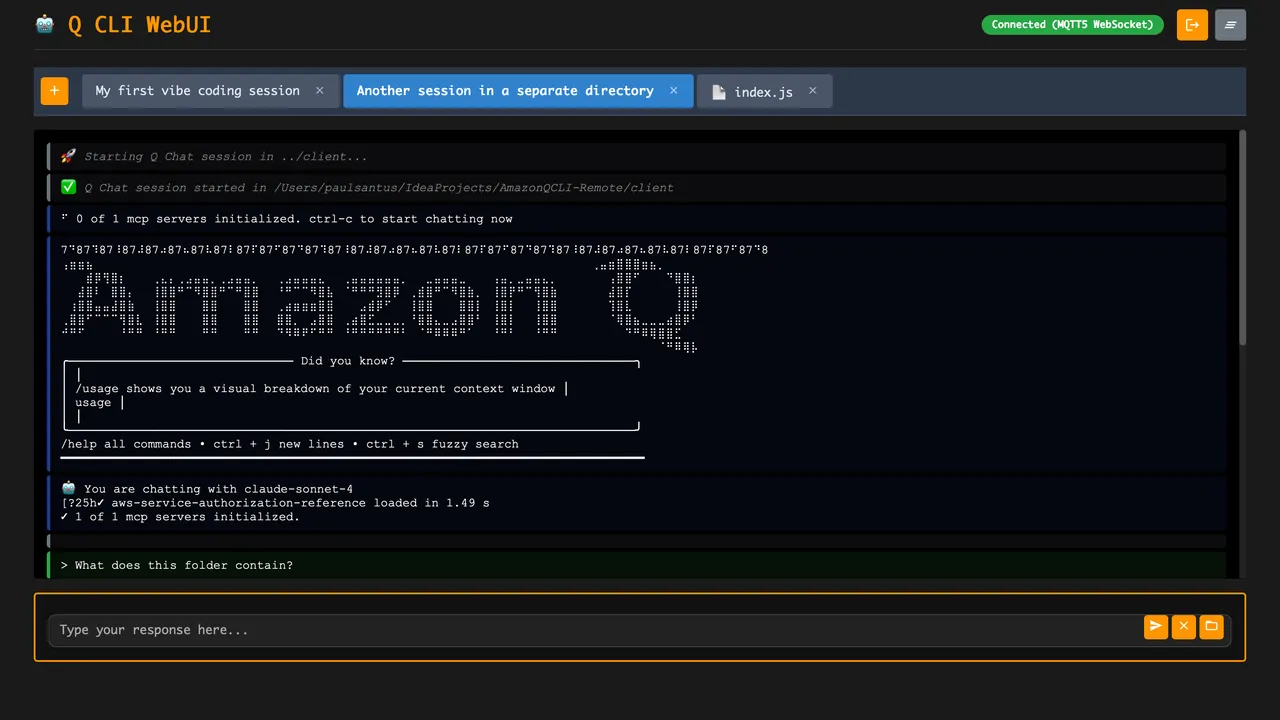The height and width of the screenshot is (720, 1280).
Task: Click the send arrow icon
Action: click(1156, 626)
